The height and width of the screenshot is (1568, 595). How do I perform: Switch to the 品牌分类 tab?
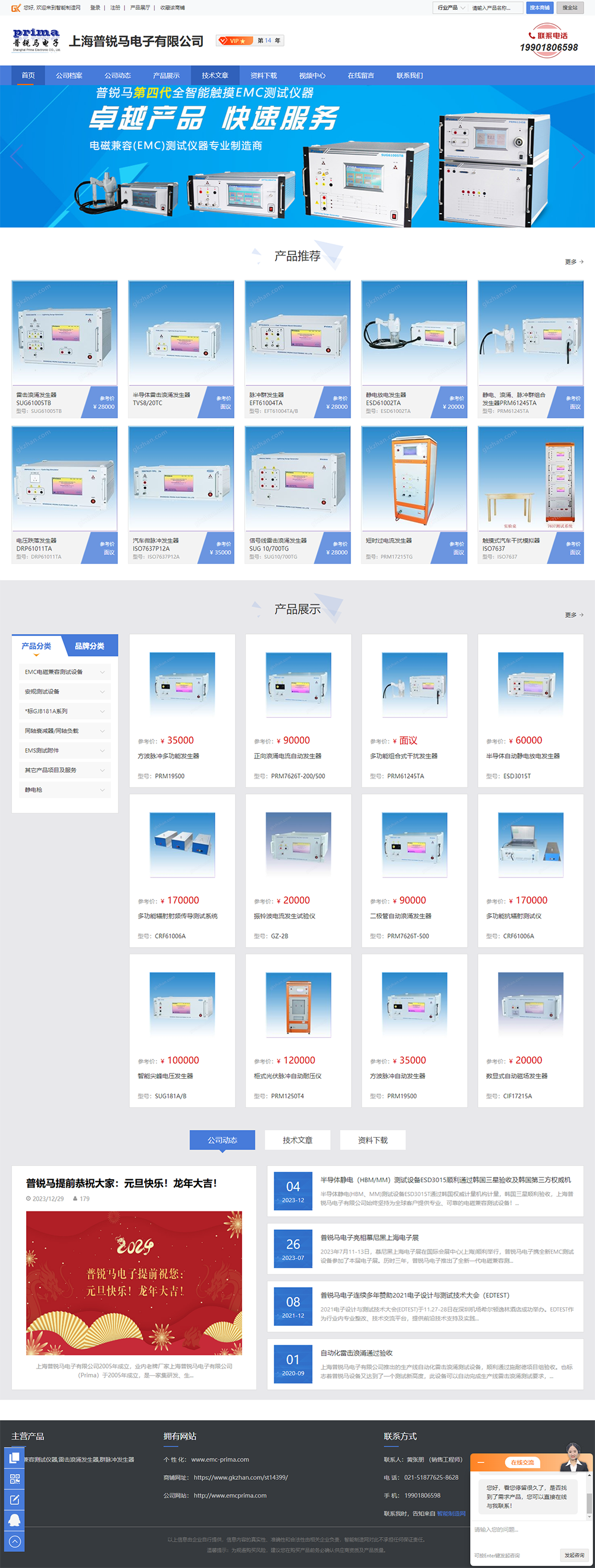89,646
